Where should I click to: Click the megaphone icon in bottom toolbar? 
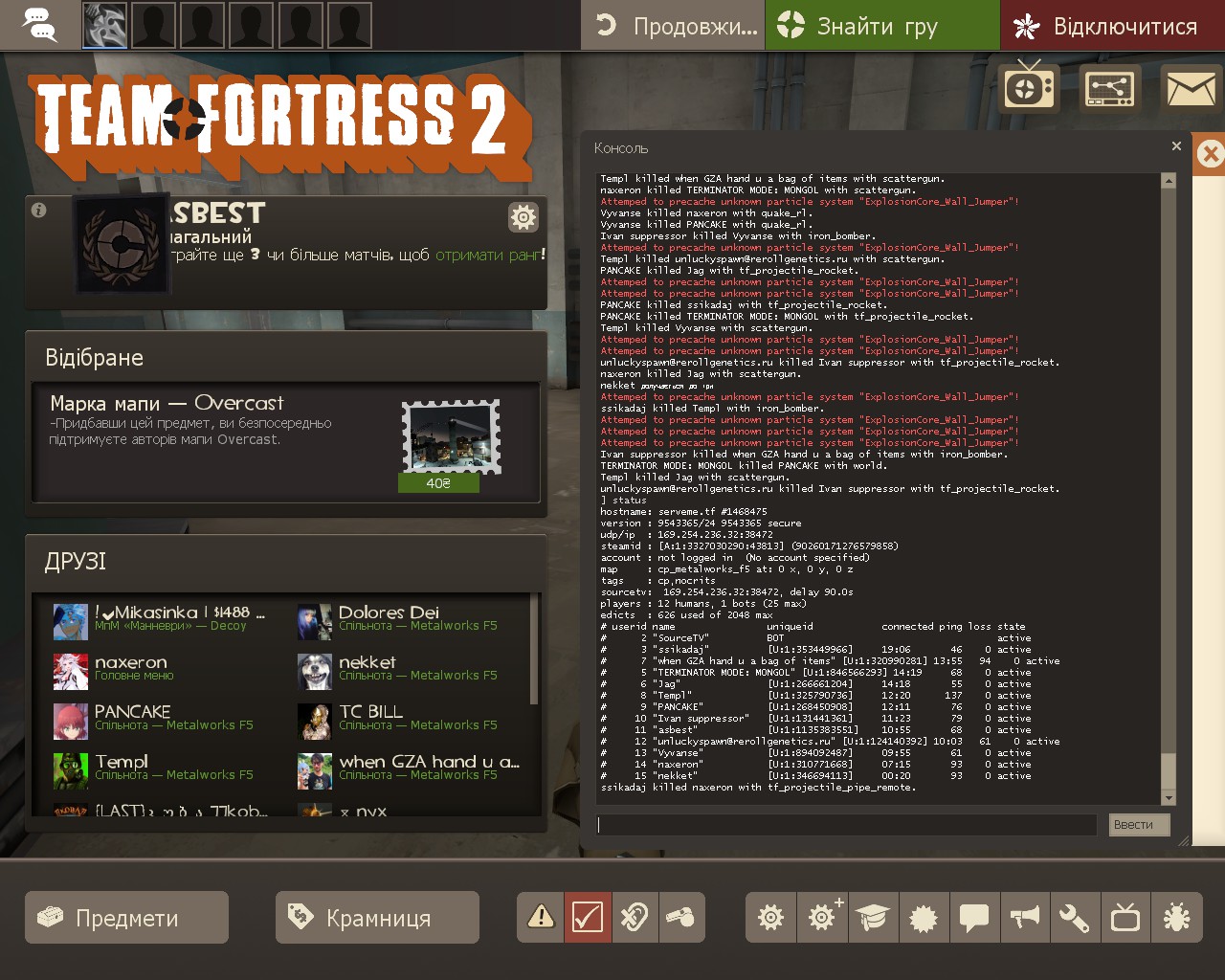pyautogui.click(x=1024, y=918)
